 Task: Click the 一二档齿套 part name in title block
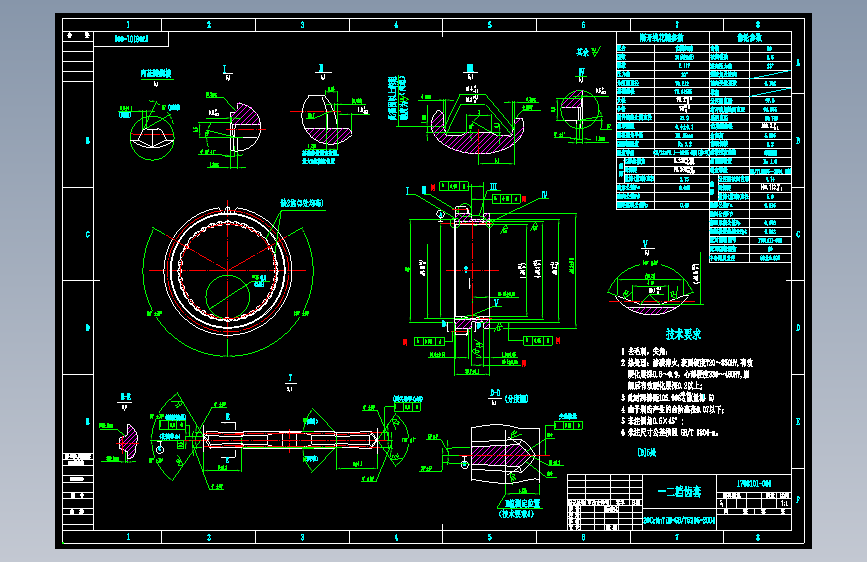tap(679, 492)
